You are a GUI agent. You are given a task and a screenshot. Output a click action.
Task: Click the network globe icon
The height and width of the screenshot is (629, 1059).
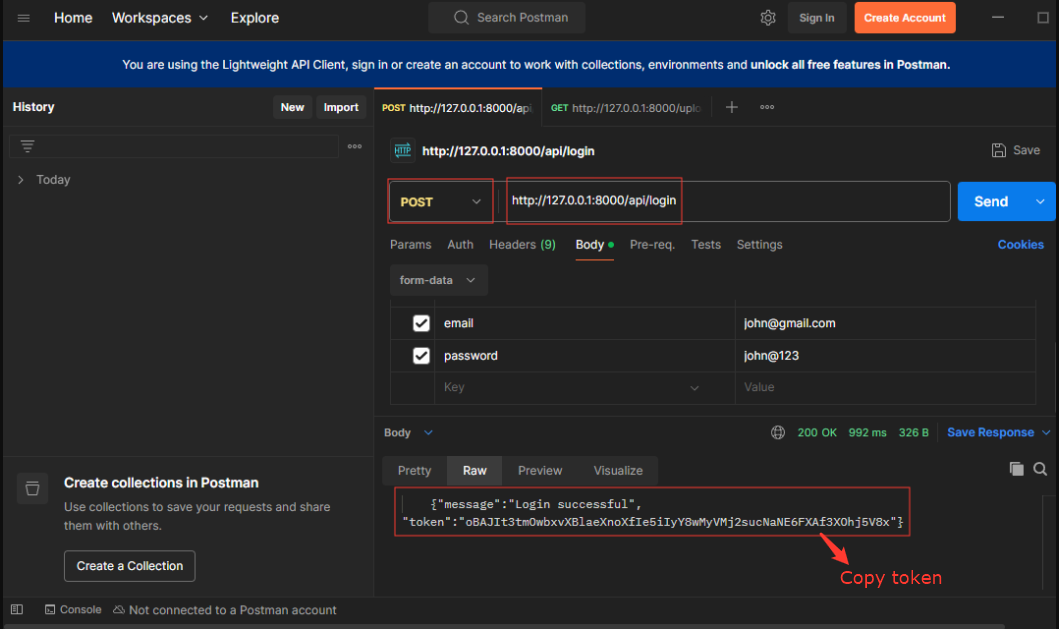tap(778, 433)
